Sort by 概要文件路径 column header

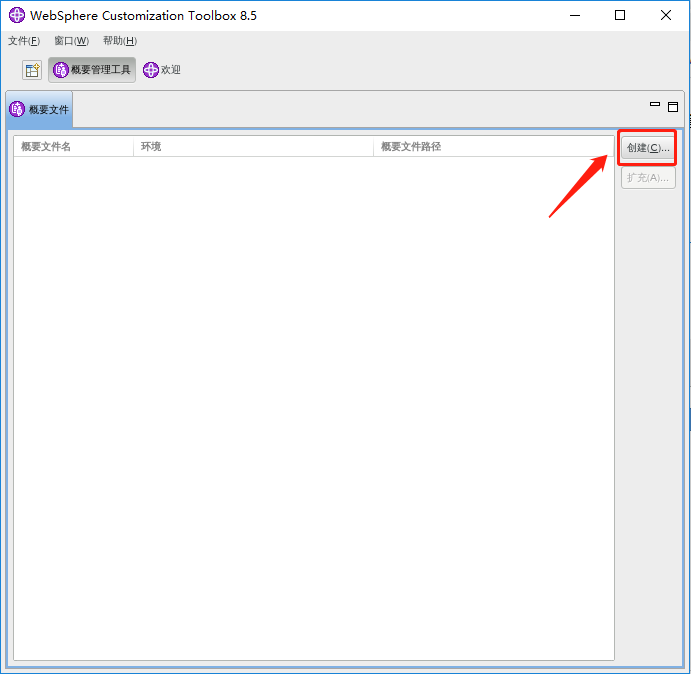(494, 146)
